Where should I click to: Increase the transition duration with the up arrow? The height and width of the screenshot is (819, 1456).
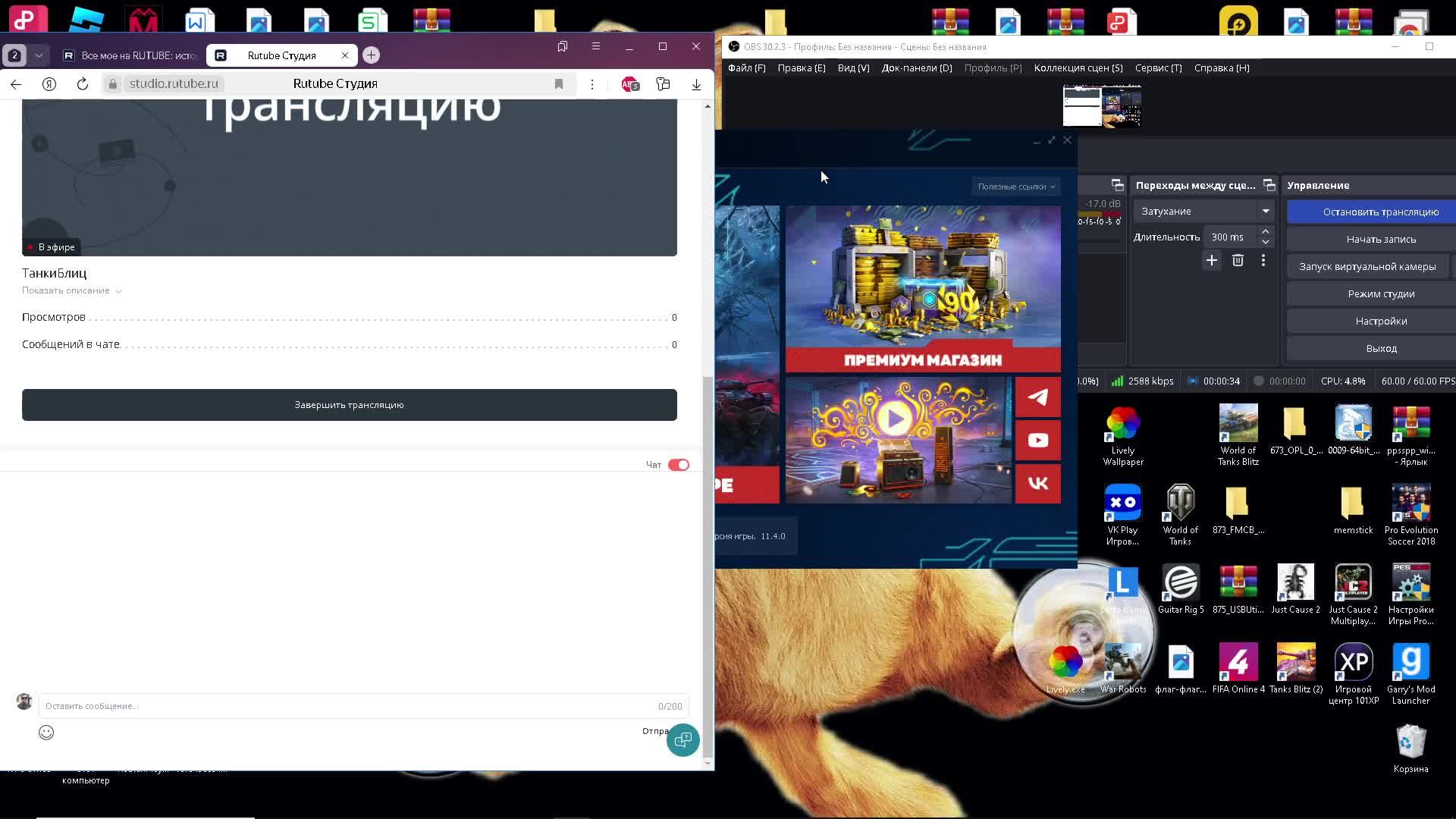point(1265,231)
